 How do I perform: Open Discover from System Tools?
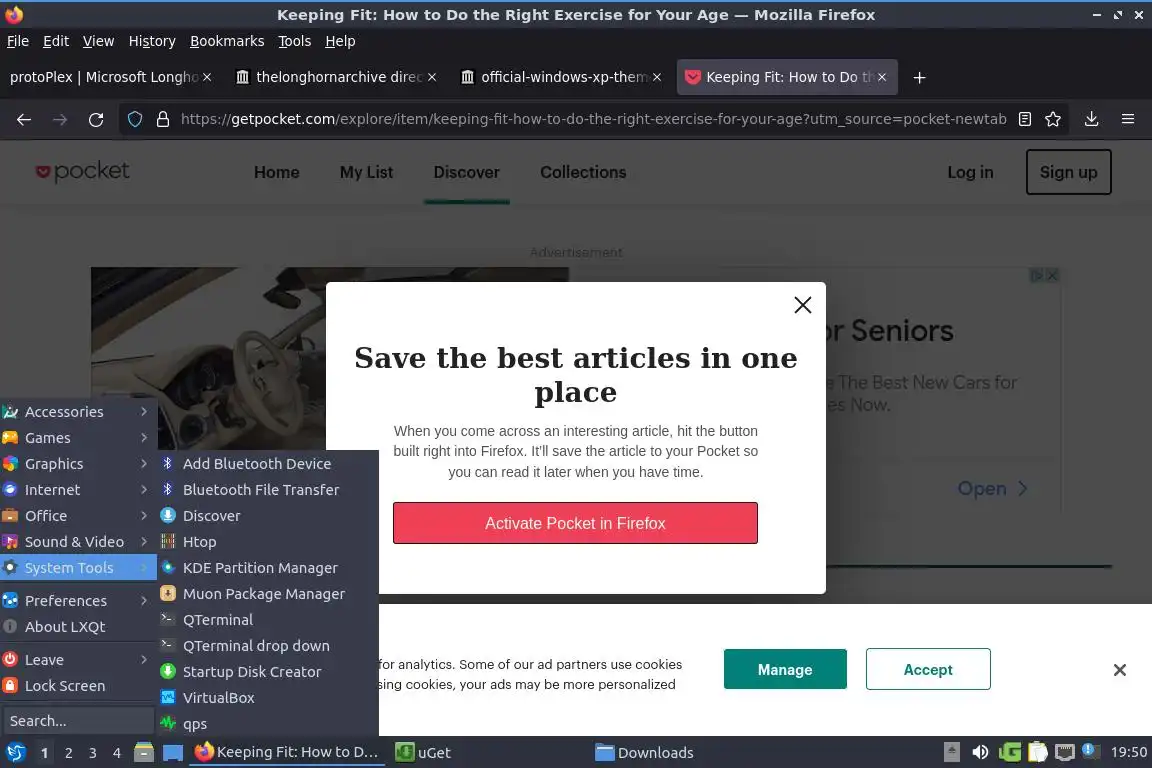[x=268, y=516]
